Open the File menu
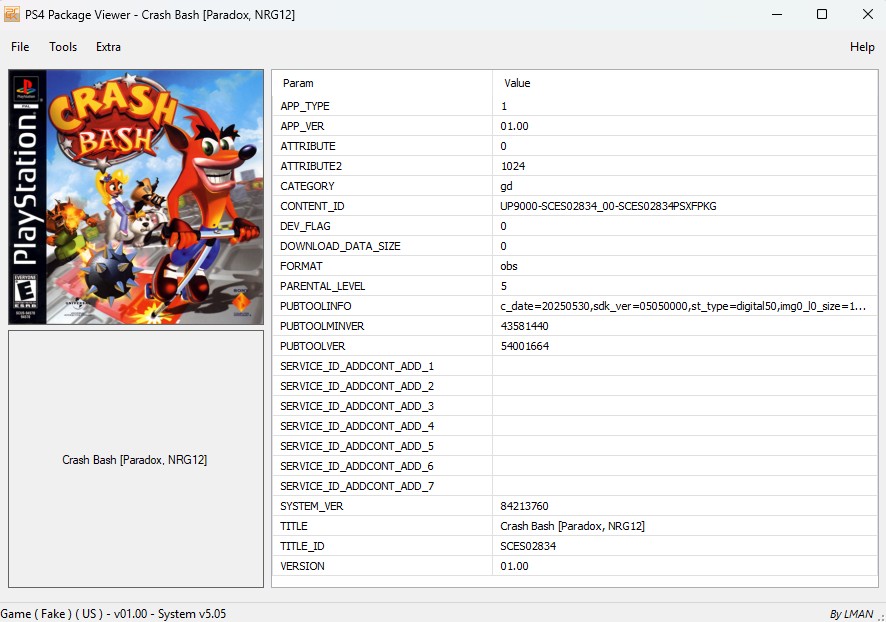This screenshot has width=886, height=622. coord(20,47)
